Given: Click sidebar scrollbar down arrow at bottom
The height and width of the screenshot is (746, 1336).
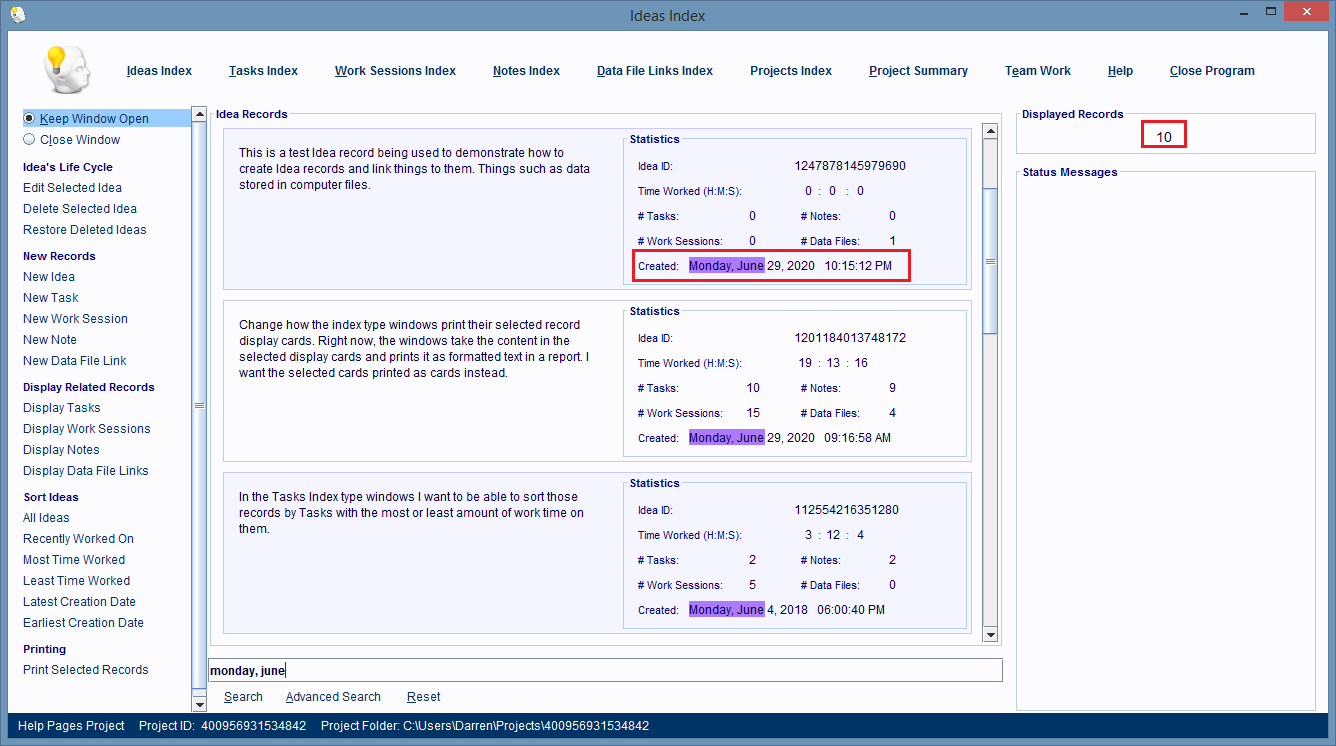Looking at the screenshot, I should pos(198,705).
